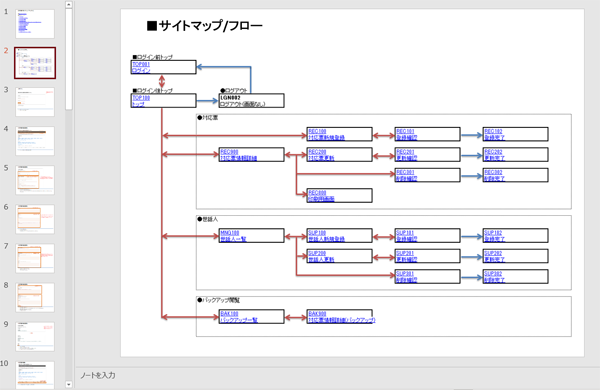Select slide 5 thumbnail
The width and height of the screenshot is (600, 390).
click(35, 180)
